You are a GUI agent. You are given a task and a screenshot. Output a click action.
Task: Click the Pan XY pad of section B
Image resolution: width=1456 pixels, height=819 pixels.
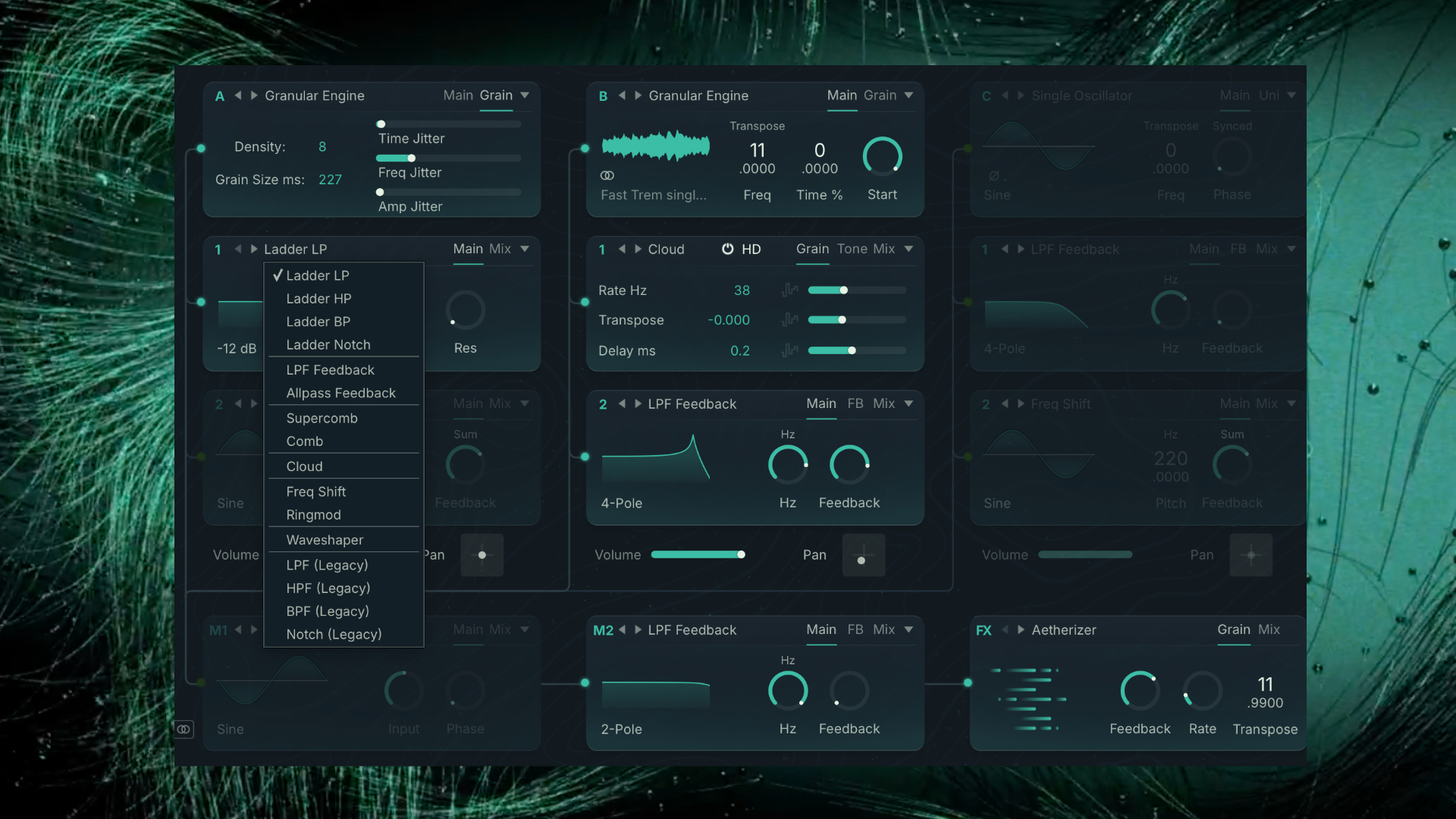pos(863,555)
